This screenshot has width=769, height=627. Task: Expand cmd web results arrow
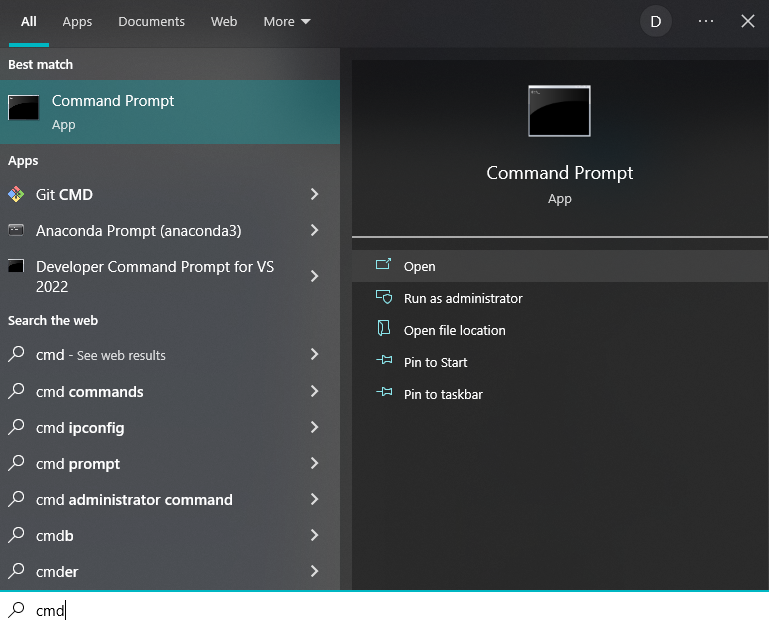314,354
